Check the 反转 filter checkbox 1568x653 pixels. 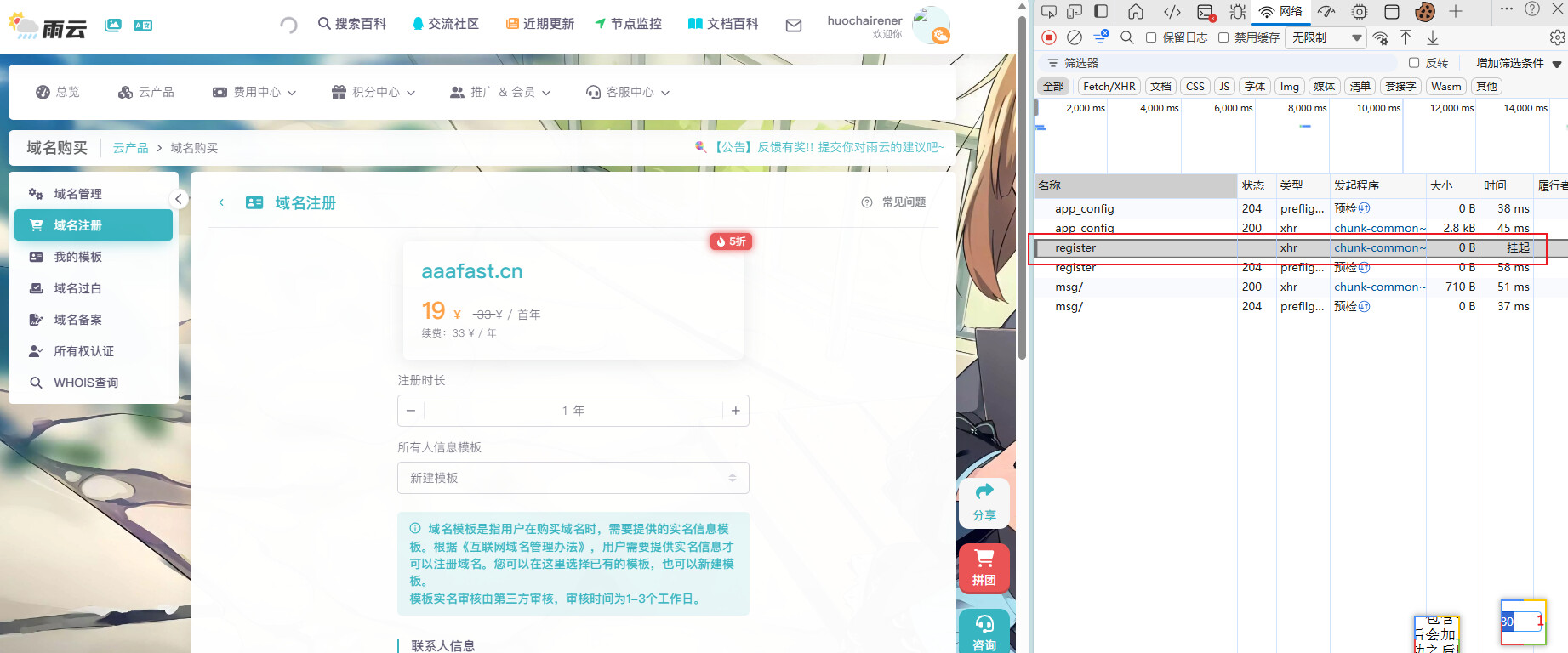click(1414, 63)
